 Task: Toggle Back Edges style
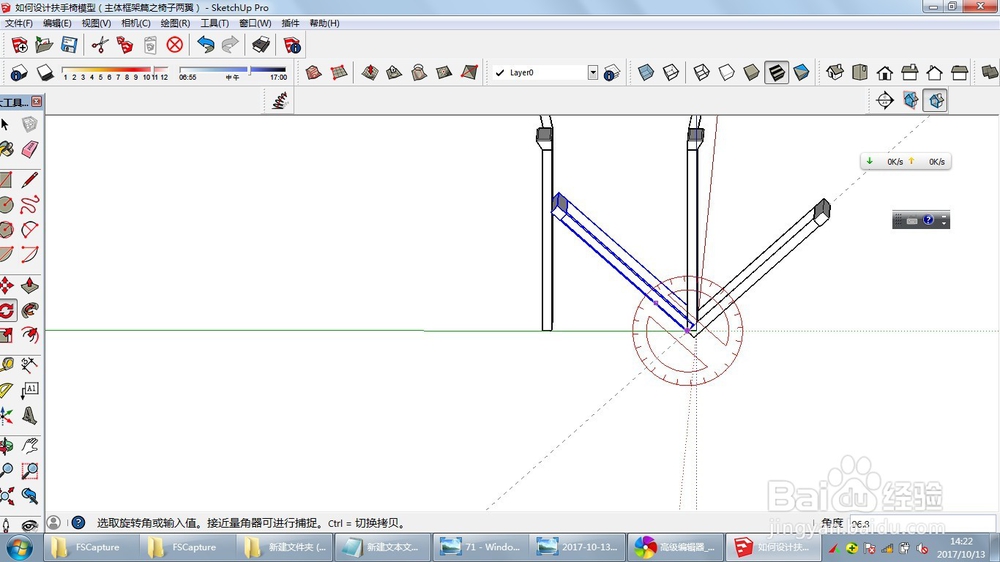670,73
